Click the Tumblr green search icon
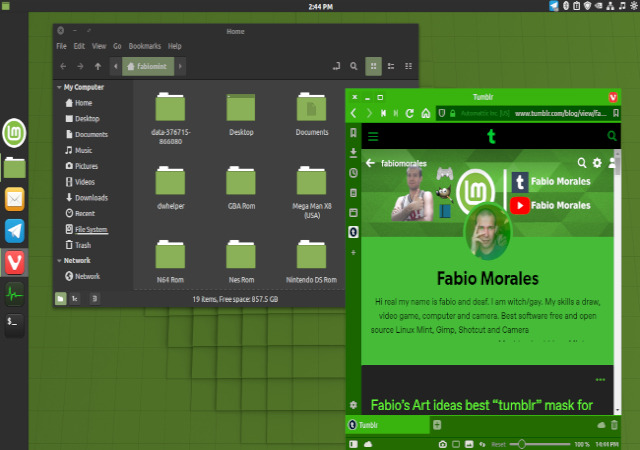640x450 pixels. tap(611, 136)
